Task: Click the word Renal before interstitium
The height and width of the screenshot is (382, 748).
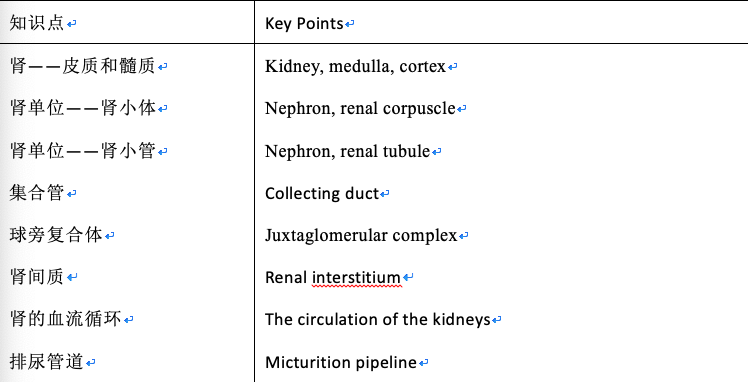Action: point(286,277)
